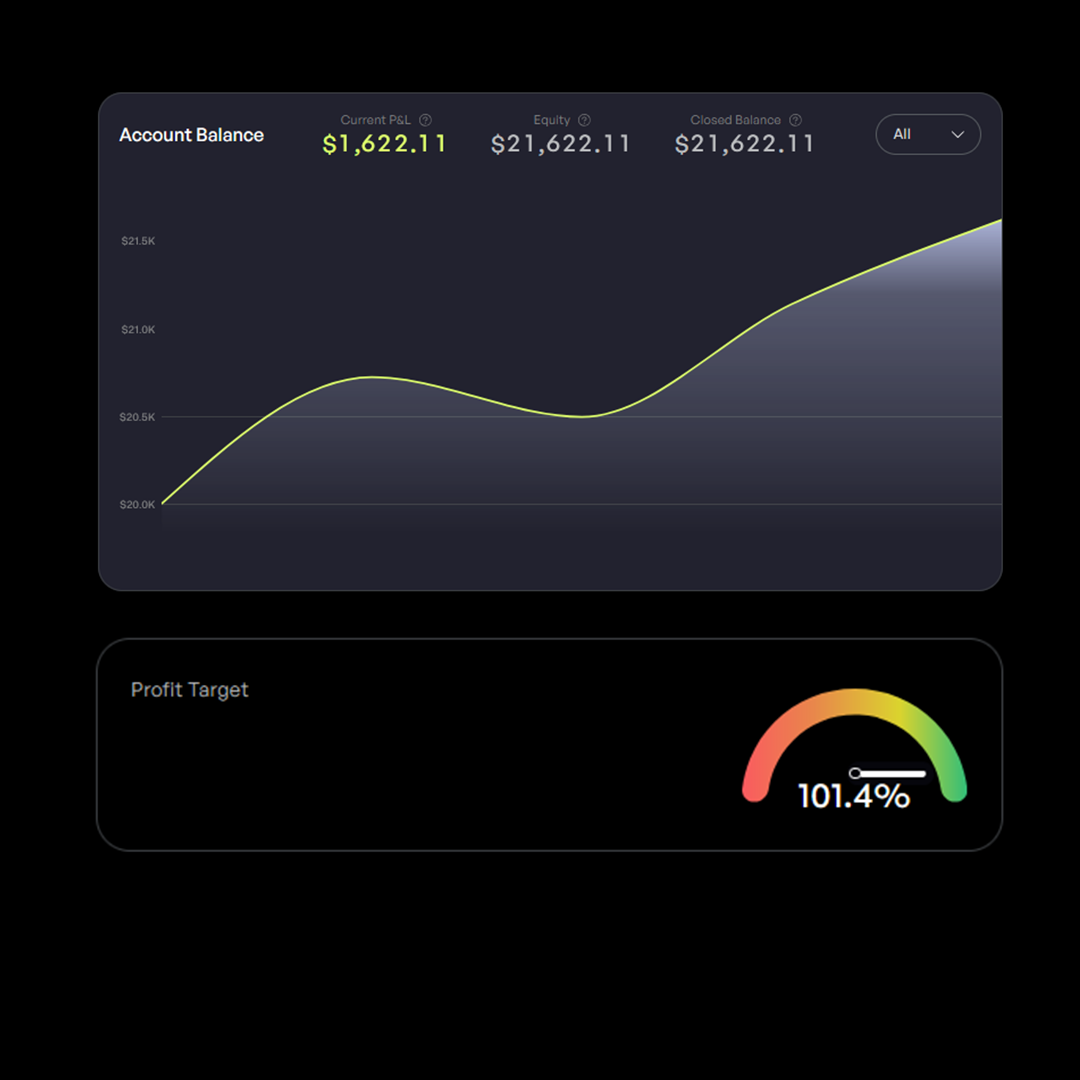Click the Profit Target heading
The height and width of the screenshot is (1080, 1080).
tap(189, 690)
